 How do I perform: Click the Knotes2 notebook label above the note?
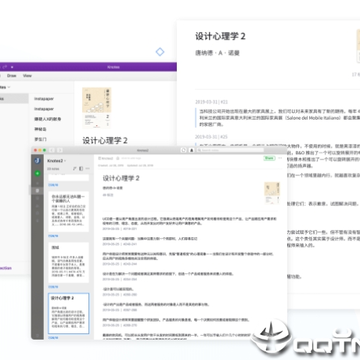click(106, 158)
